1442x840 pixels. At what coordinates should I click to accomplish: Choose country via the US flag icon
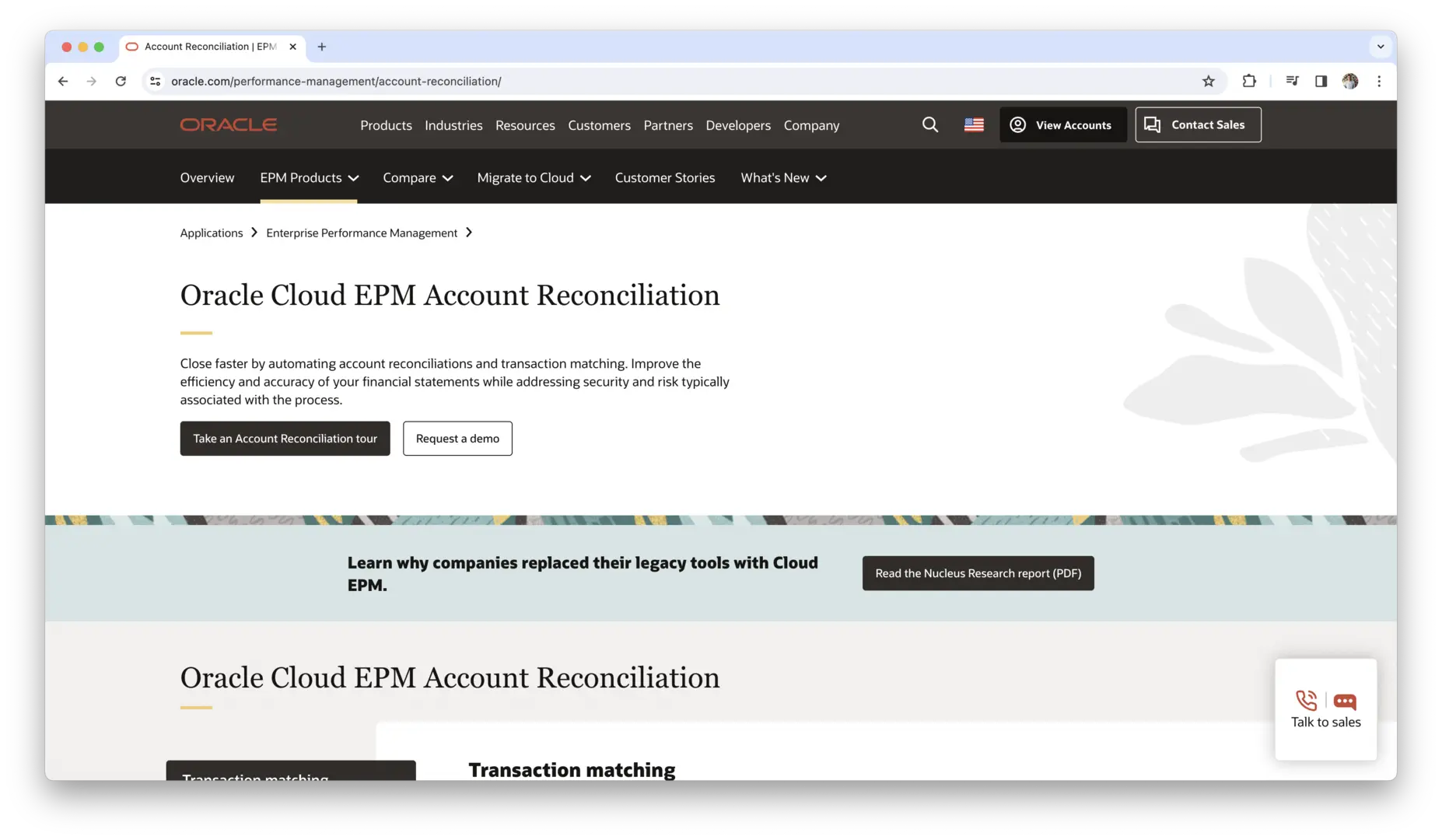click(x=974, y=124)
